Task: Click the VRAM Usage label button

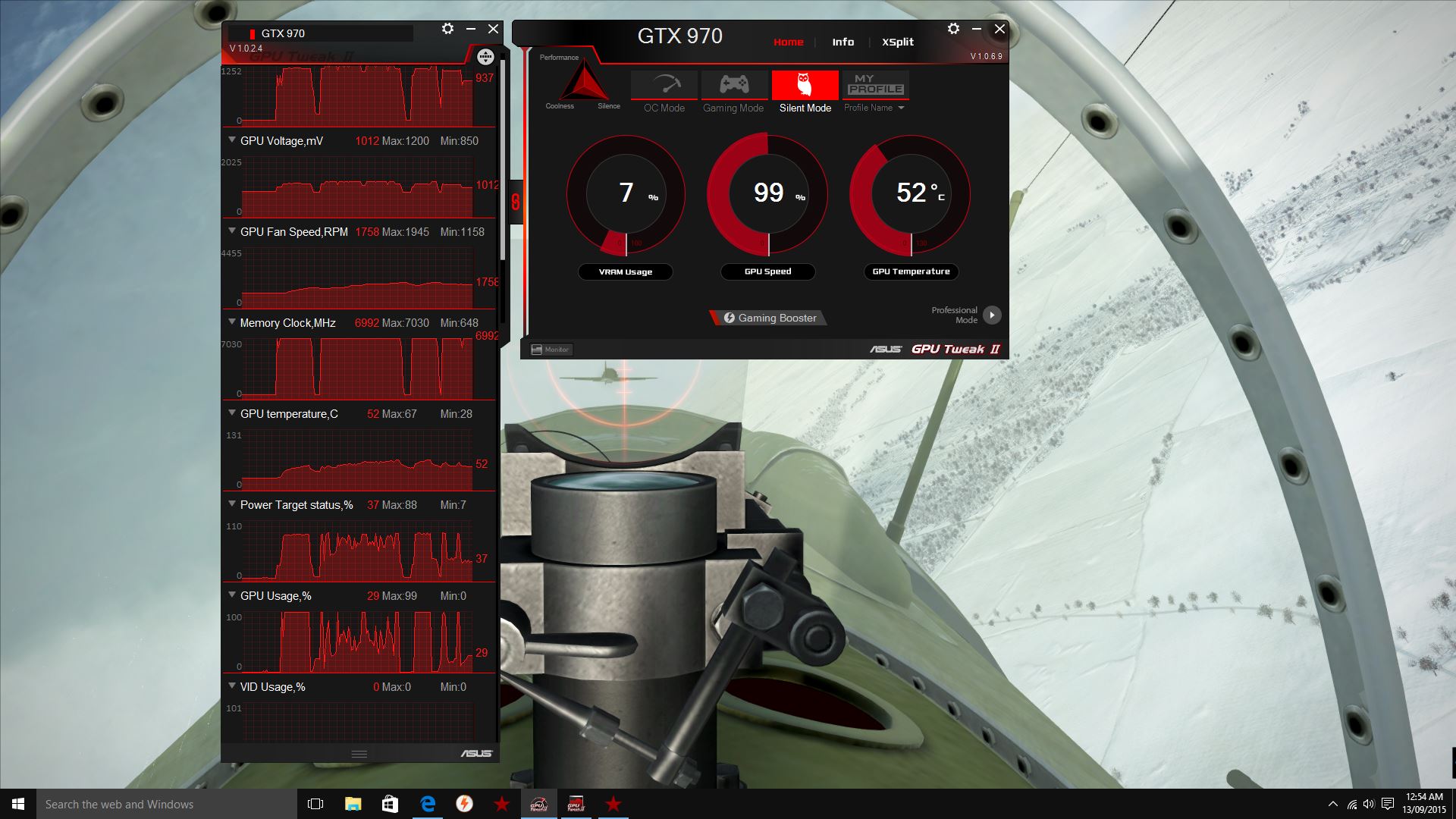Action: (625, 271)
